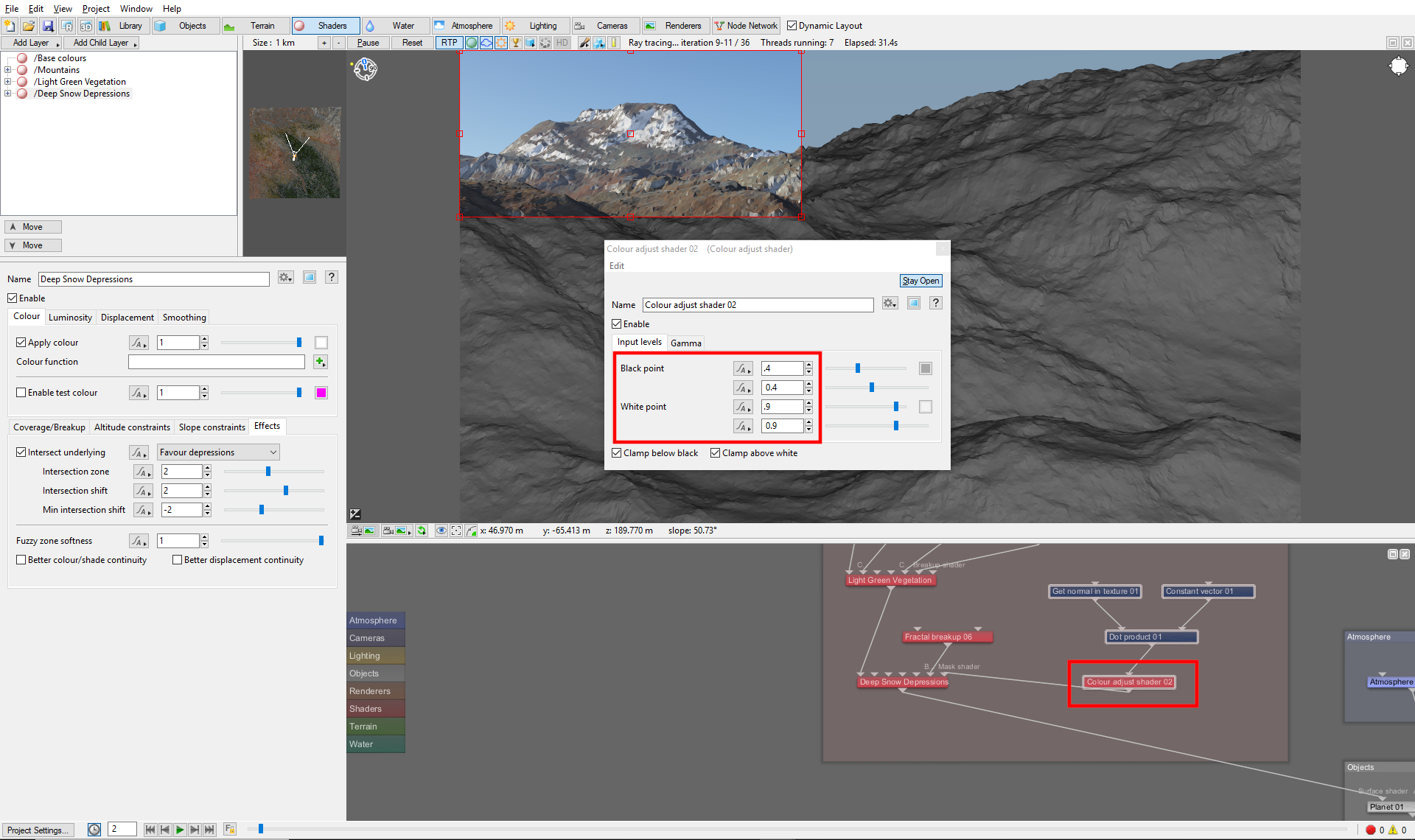1415x840 pixels.
Task: Check Enable test colour
Action: tap(21, 393)
